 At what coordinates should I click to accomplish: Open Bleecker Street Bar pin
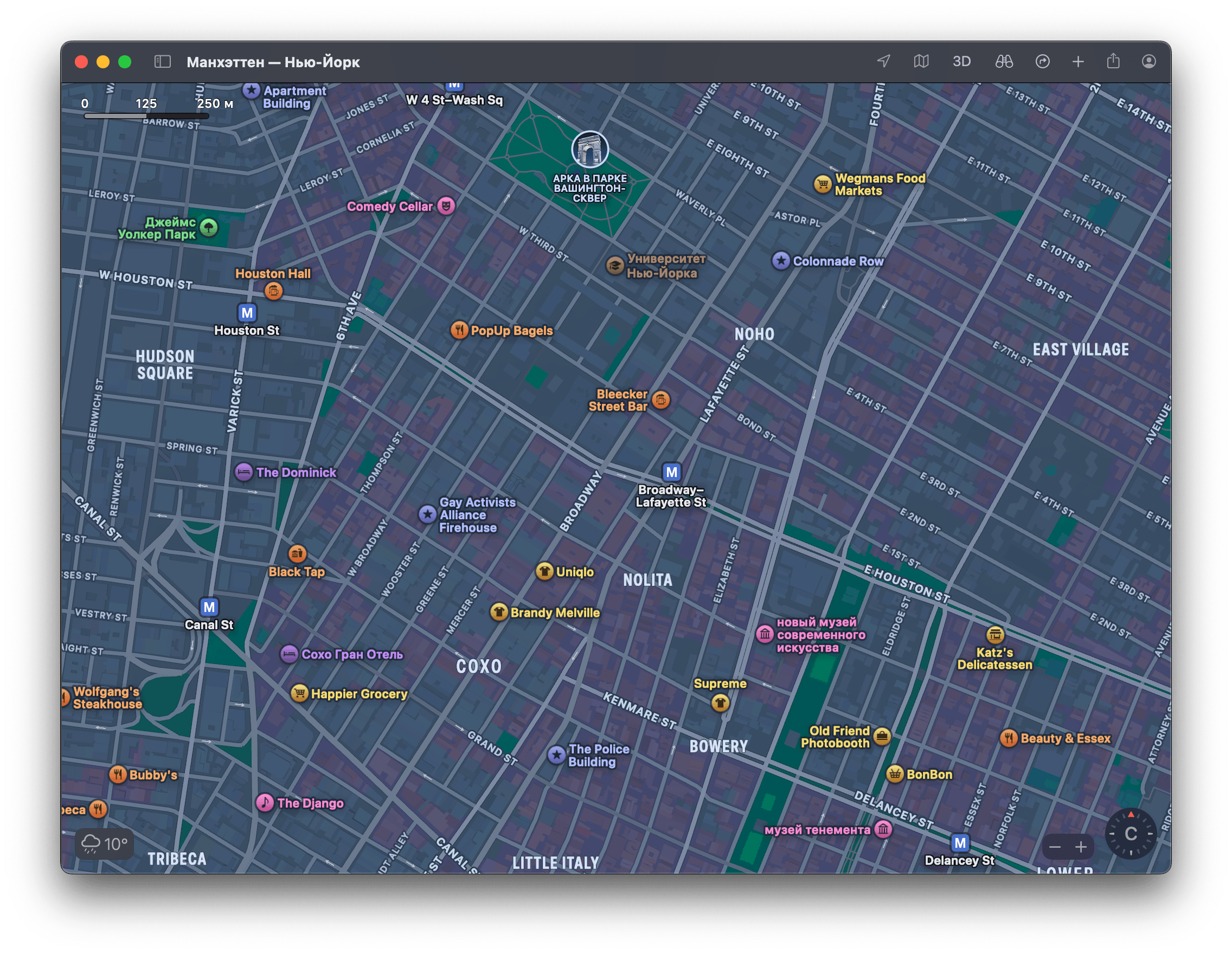pyautogui.click(x=660, y=399)
